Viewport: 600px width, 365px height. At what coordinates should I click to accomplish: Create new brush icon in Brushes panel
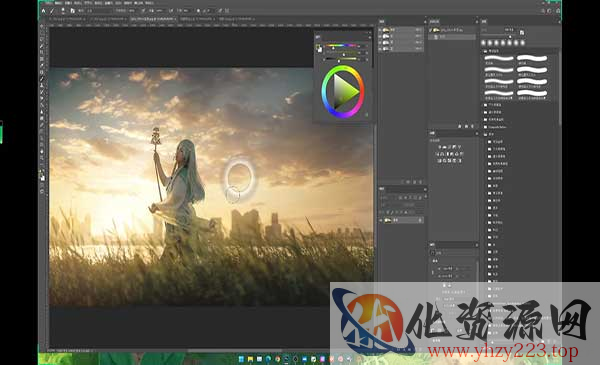pyautogui.click(x=522, y=33)
